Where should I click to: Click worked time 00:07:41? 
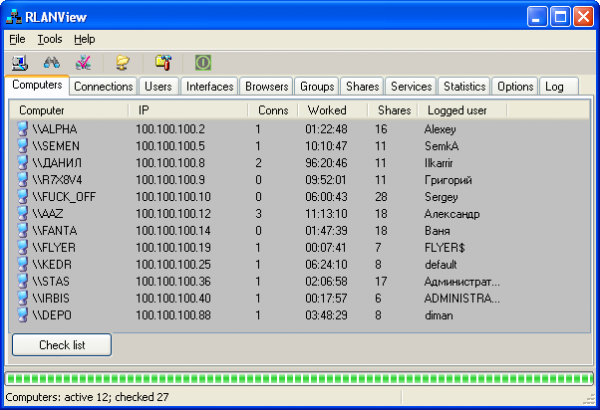[326, 247]
